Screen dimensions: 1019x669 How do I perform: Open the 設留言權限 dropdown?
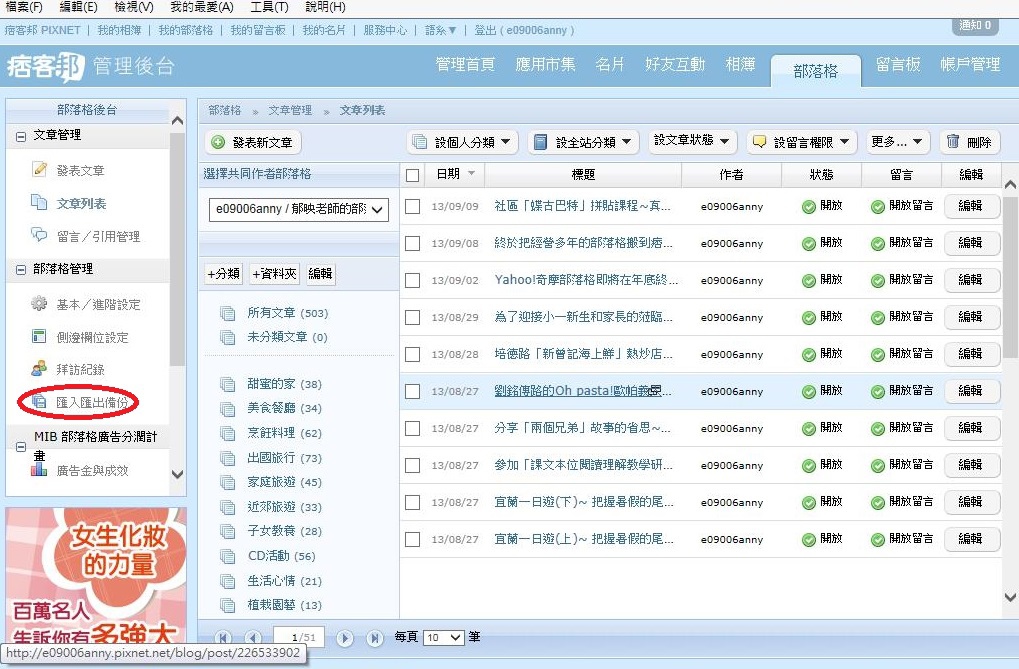pyautogui.click(x=802, y=142)
